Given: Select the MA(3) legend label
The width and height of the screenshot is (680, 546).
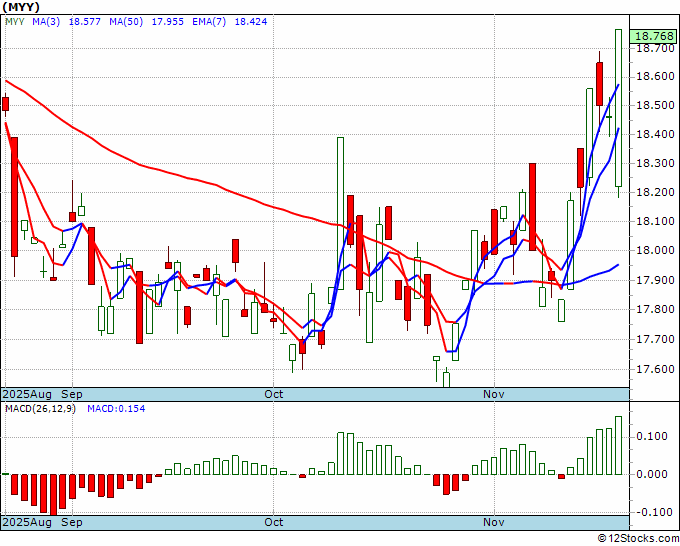Looking at the screenshot, I should (x=46, y=22).
